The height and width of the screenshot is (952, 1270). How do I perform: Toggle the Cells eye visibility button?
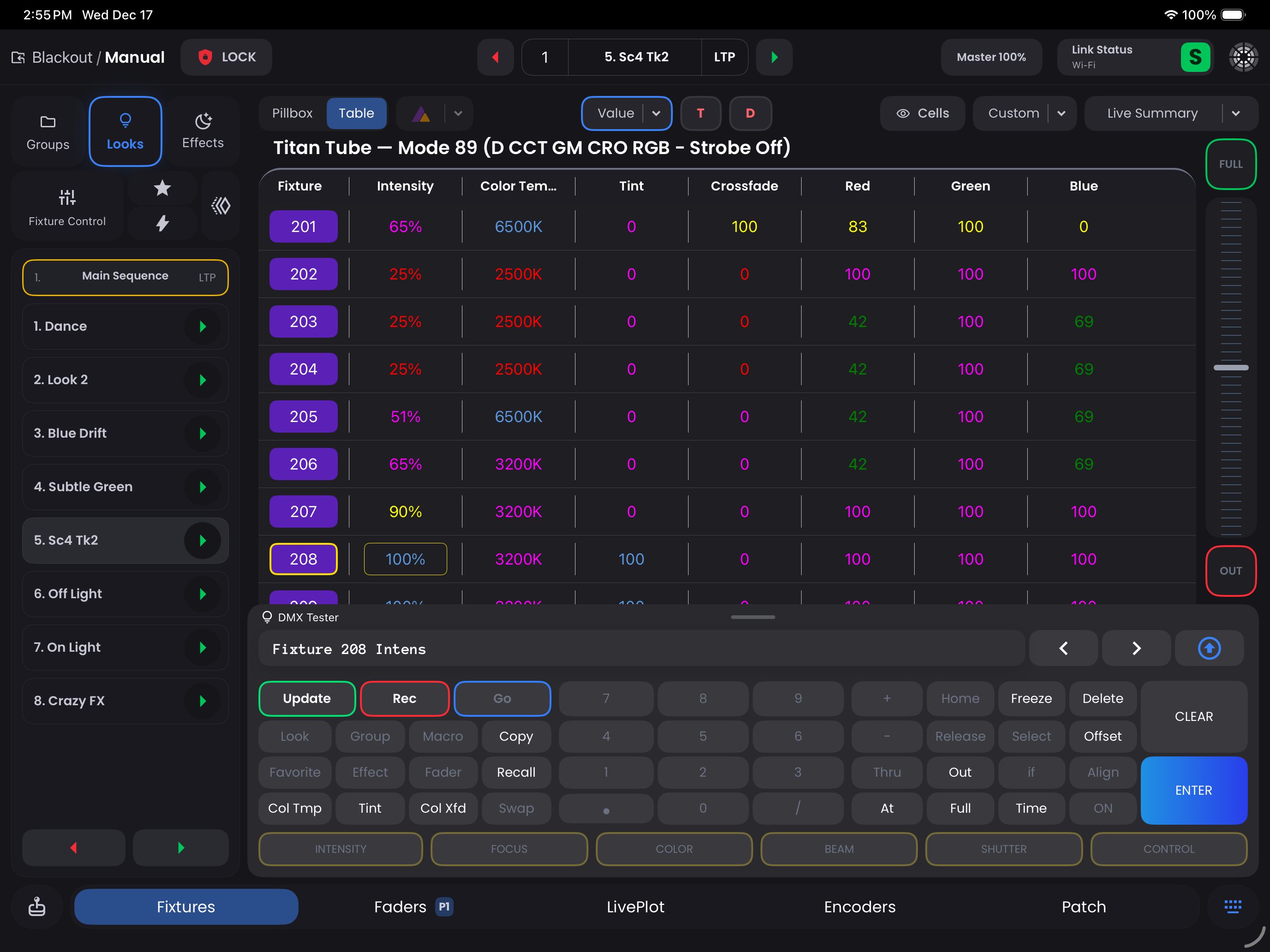pyautogui.click(x=923, y=113)
